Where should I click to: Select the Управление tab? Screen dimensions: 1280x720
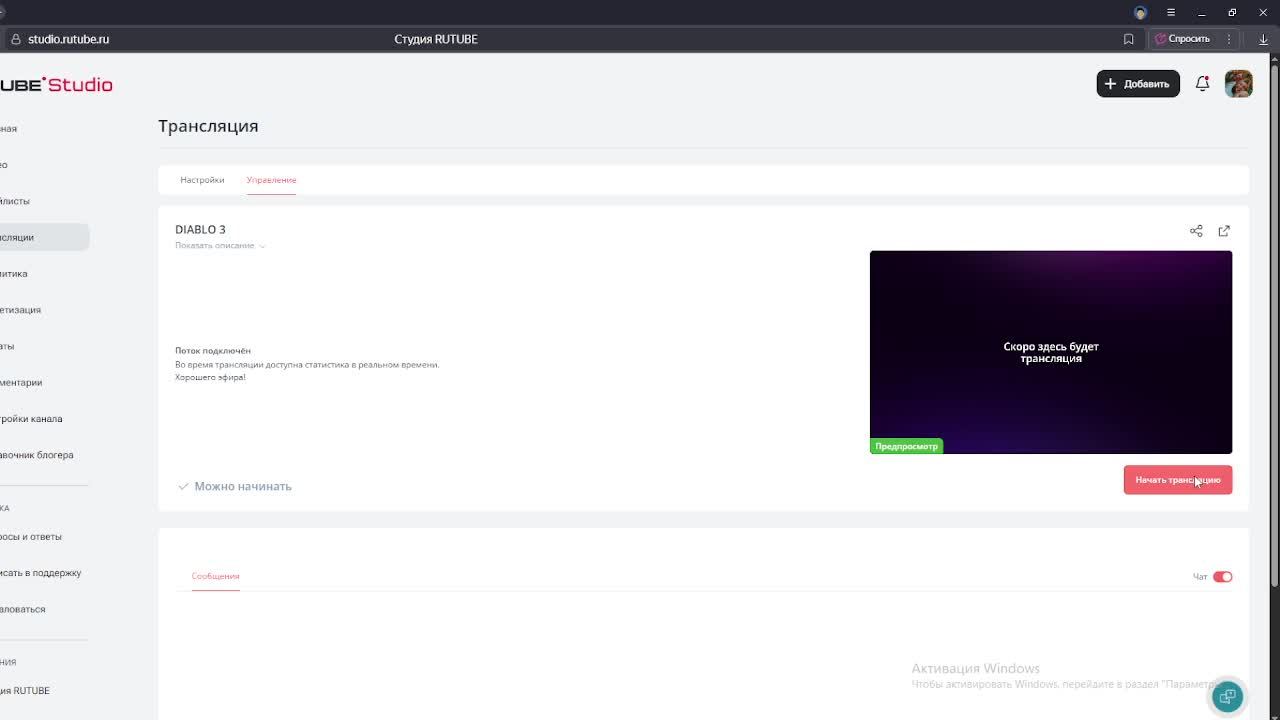click(271, 180)
